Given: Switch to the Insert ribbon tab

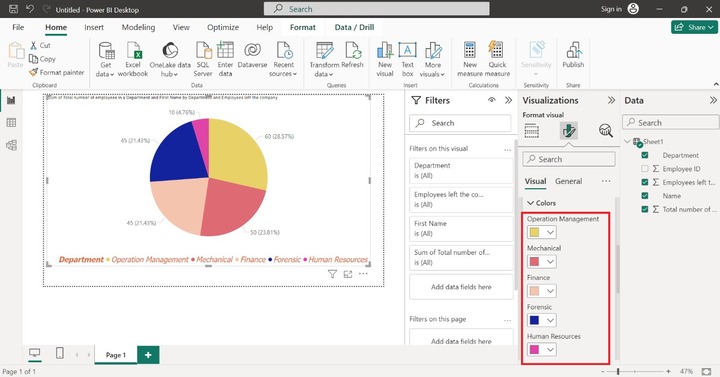Looking at the screenshot, I should coord(94,28).
